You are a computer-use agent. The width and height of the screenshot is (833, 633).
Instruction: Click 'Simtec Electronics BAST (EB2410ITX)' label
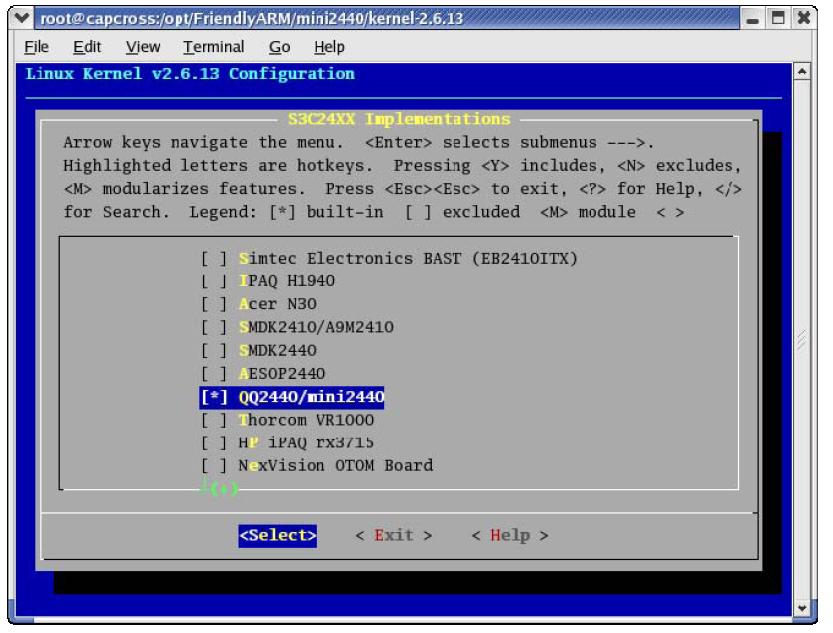(408, 259)
